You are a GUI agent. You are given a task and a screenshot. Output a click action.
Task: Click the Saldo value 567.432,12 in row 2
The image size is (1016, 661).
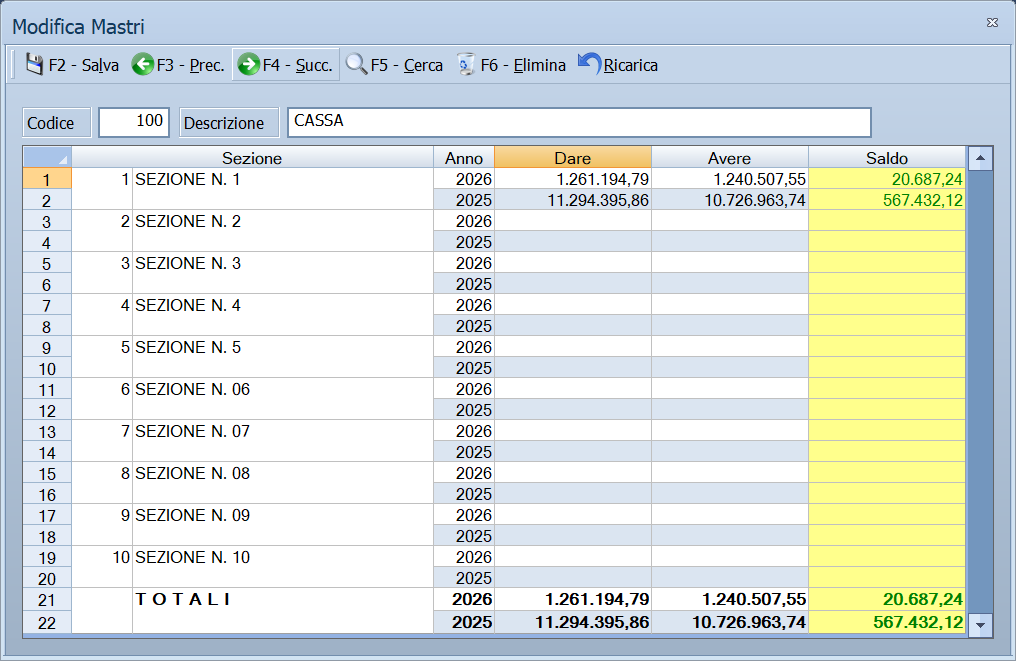point(887,200)
